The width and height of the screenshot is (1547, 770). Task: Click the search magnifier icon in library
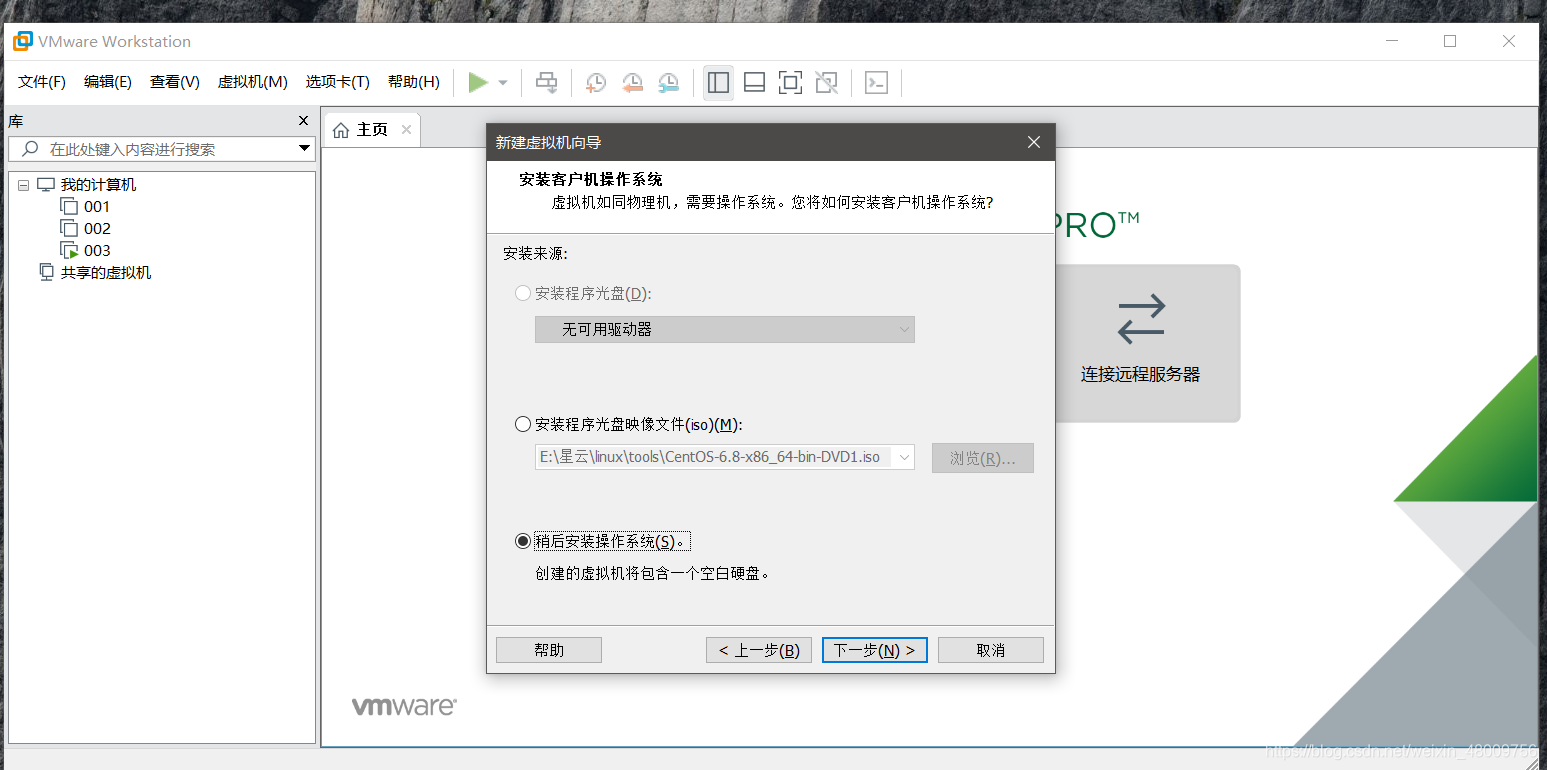30,149
